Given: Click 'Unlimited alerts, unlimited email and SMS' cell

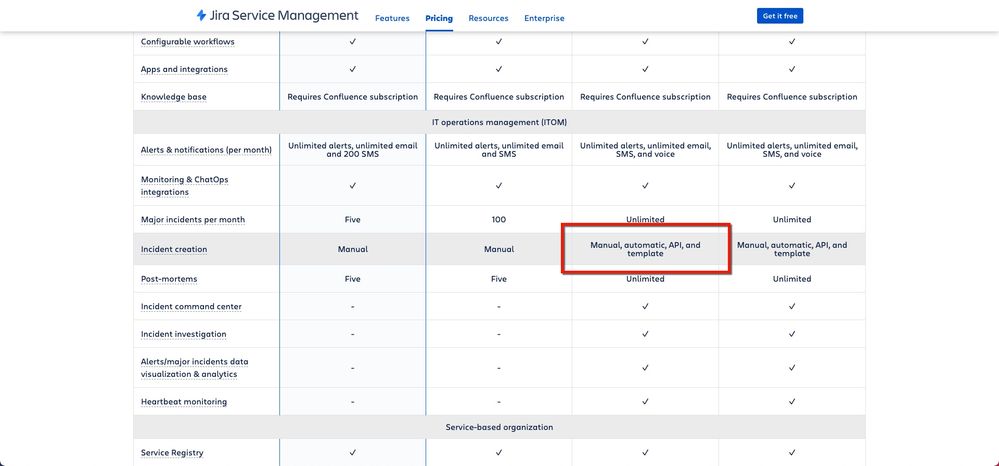Looking at the screenshot, I should [499, 150].
